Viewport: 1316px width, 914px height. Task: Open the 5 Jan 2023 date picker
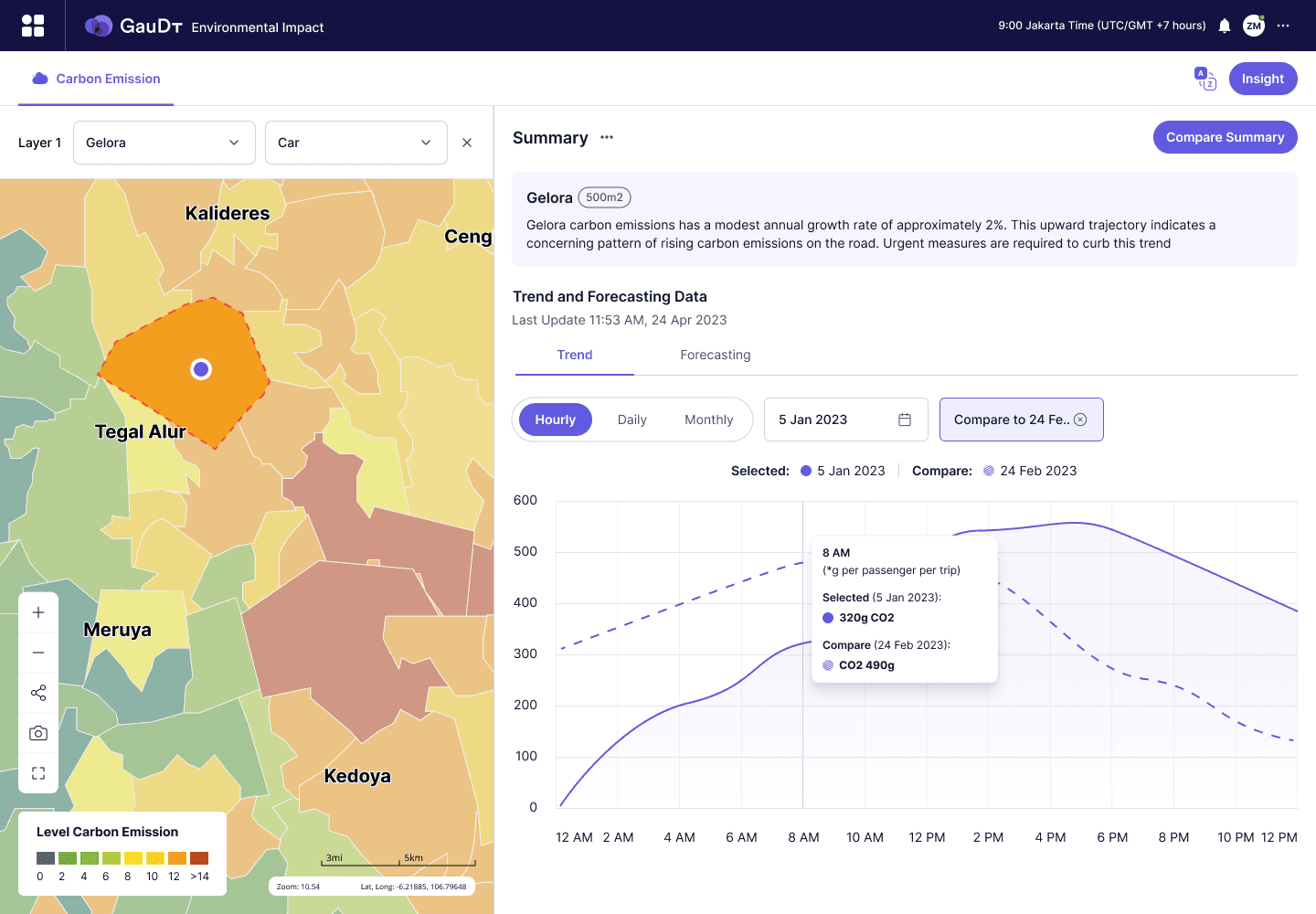click(846, 420)
